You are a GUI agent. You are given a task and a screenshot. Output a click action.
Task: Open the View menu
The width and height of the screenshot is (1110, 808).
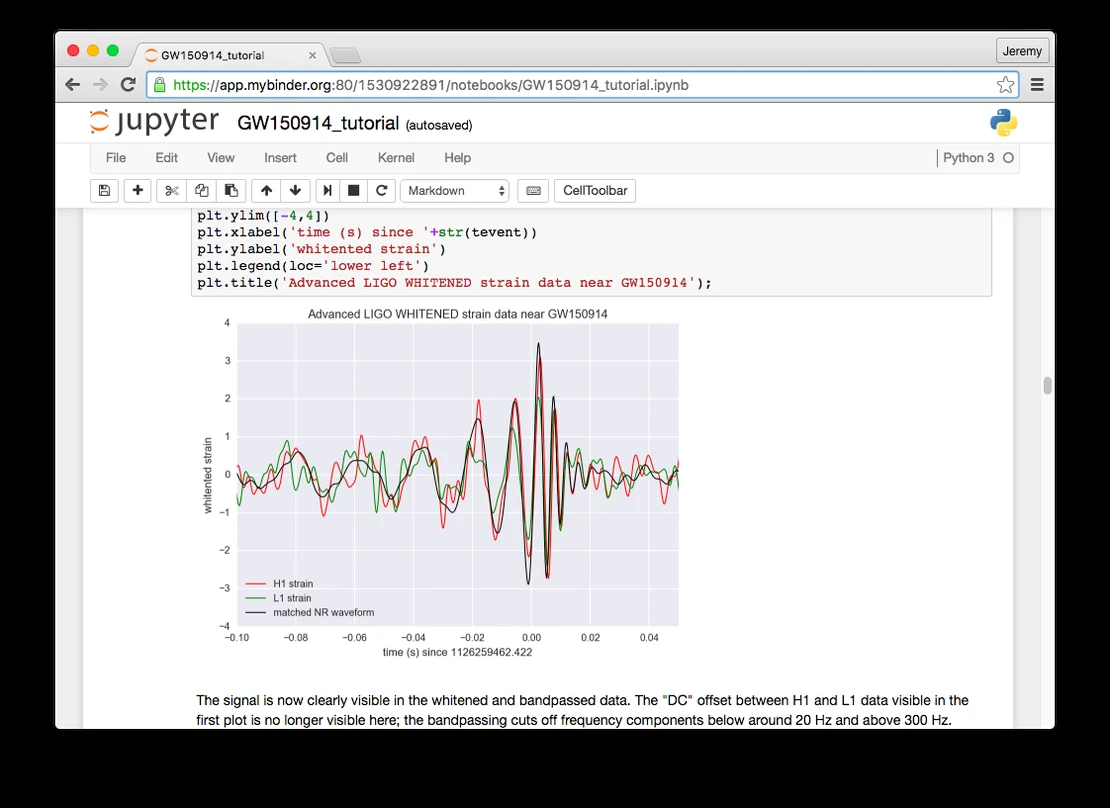pyautogui.click(x=221, y=158)
